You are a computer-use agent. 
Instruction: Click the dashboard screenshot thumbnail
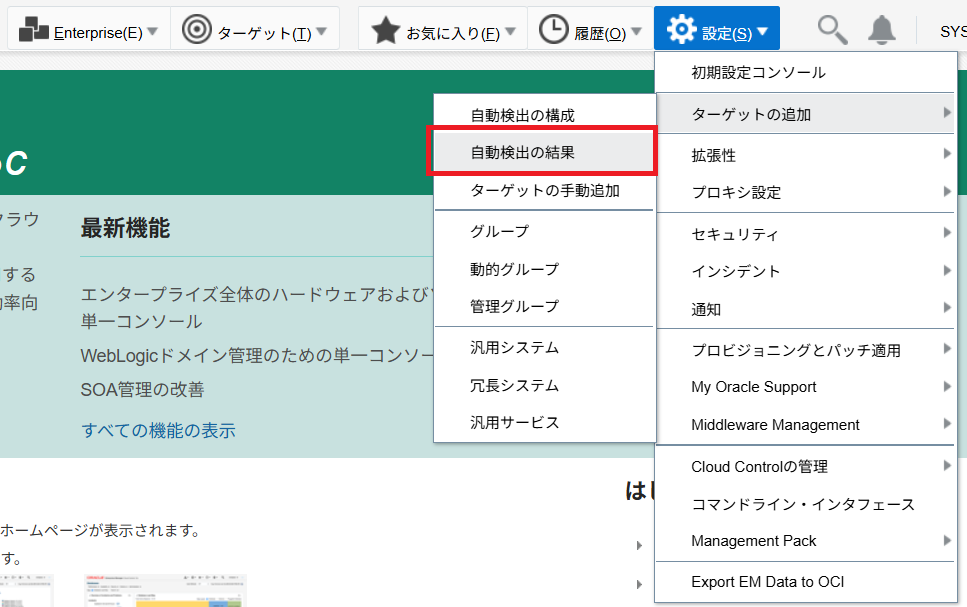click(165, 592)
